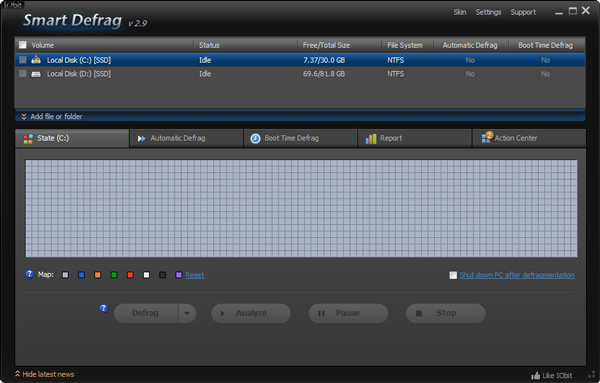This screenshot has height=383, width=600.
Task: Open the Boot Time Defrag tab
Action: point(300,138)
